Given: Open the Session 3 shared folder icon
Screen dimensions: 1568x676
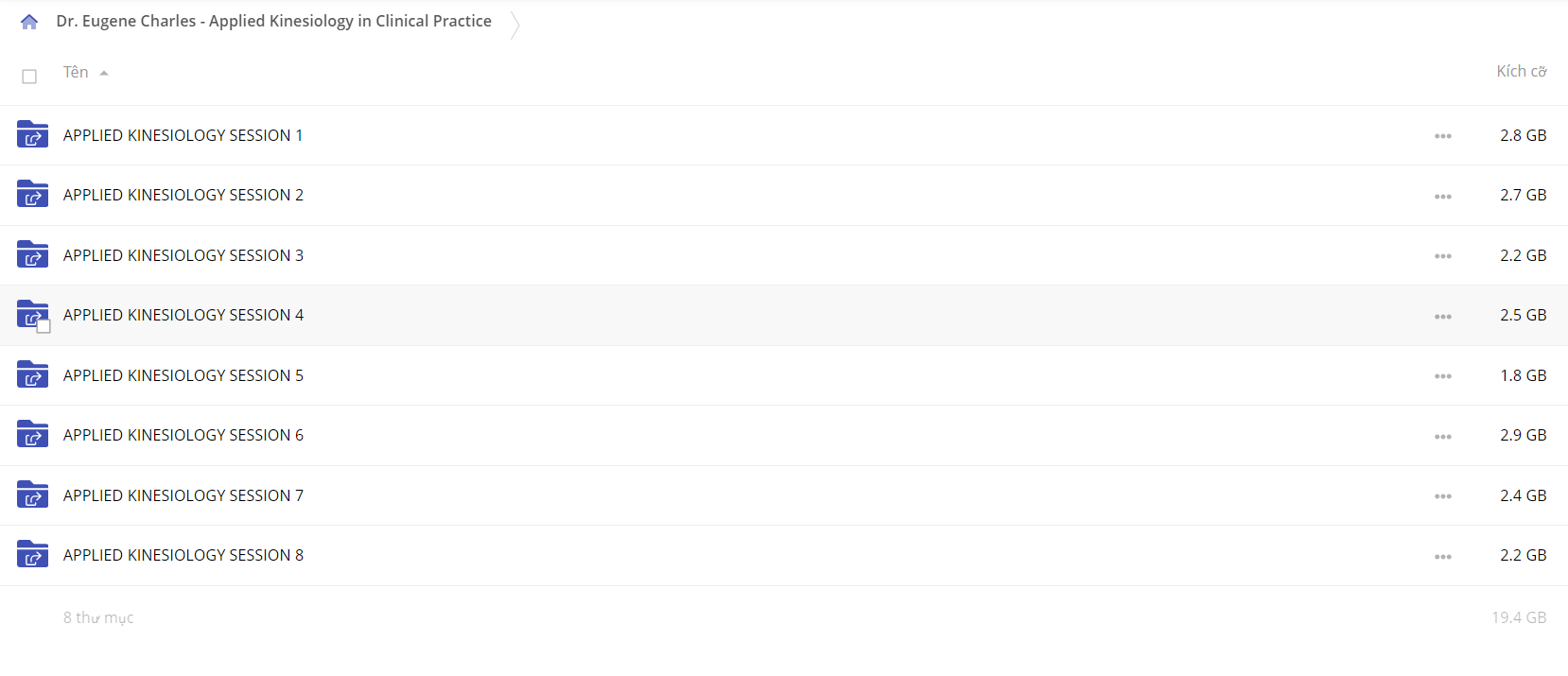Looking at the screenshot, I should (32, 254).
